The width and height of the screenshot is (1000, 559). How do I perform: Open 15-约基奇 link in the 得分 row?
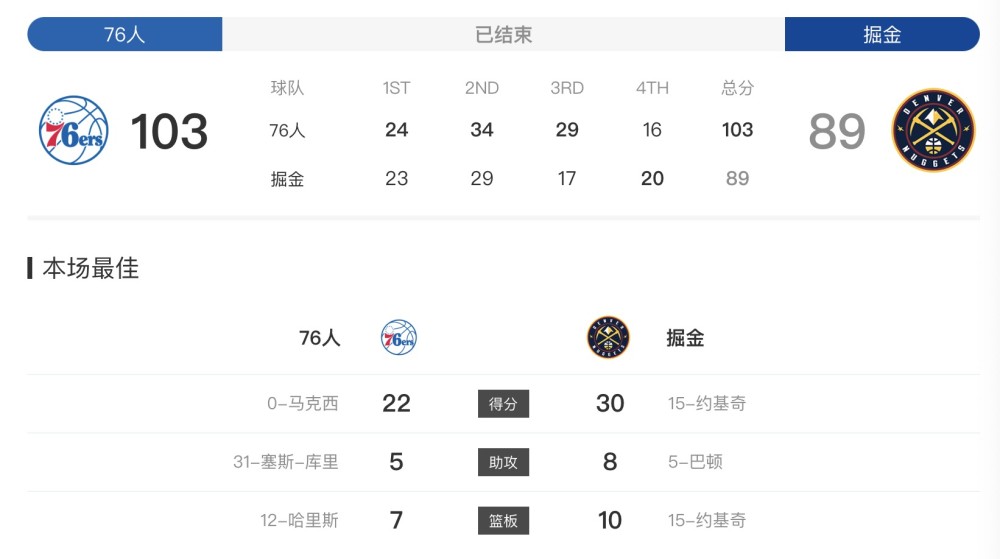(x=707, y=403)
